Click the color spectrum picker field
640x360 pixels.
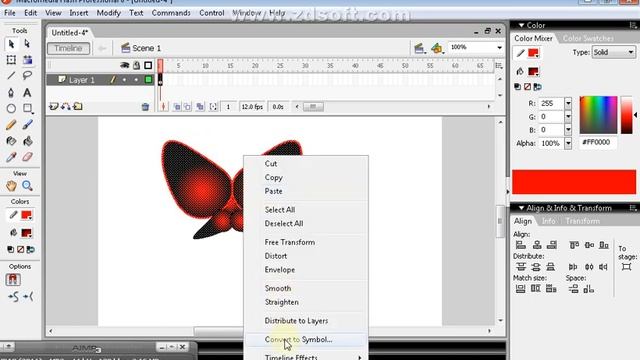[598, 115]
